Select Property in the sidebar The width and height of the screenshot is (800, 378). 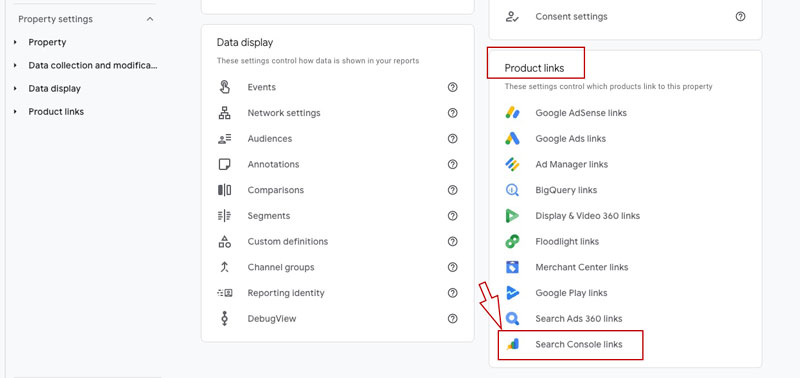pos(47,42)
